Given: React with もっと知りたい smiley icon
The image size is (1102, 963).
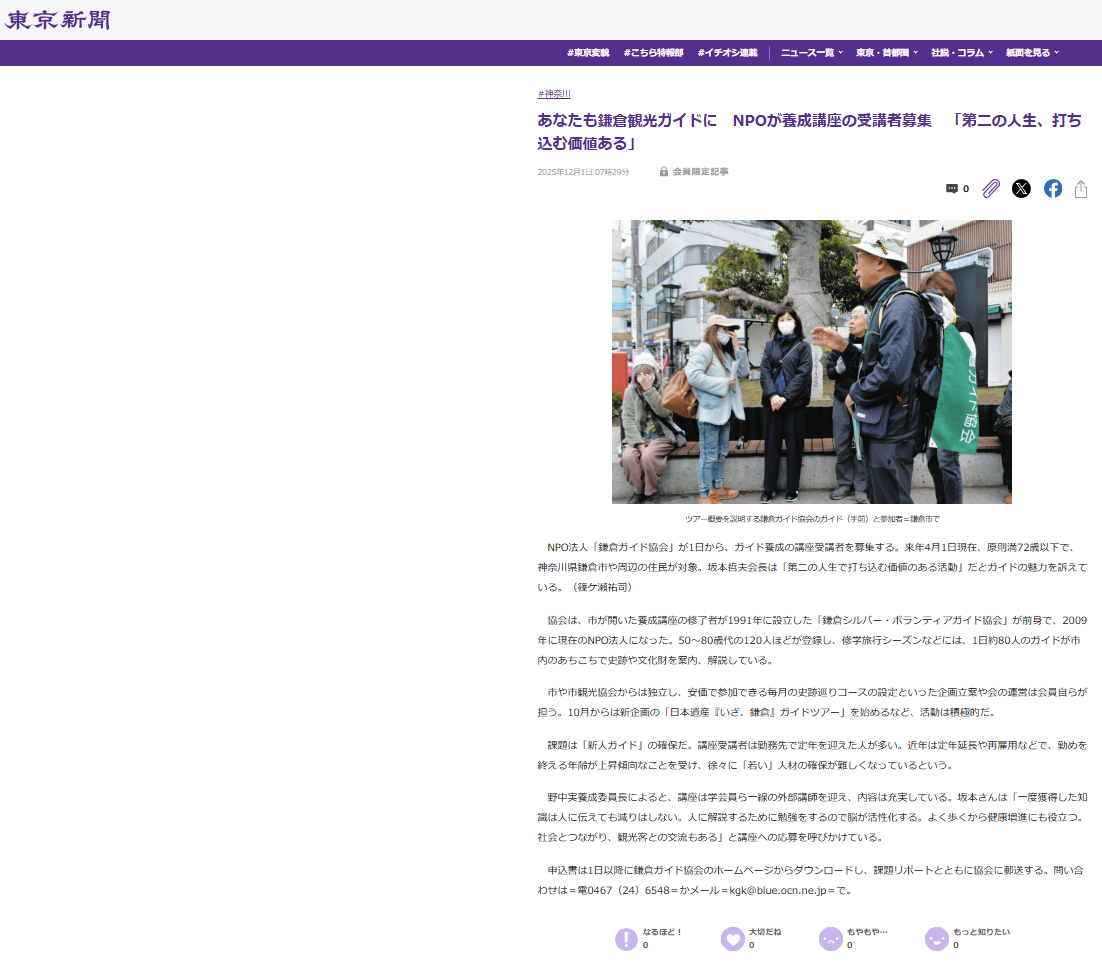Looking at the screenshot, I should 936,939.
